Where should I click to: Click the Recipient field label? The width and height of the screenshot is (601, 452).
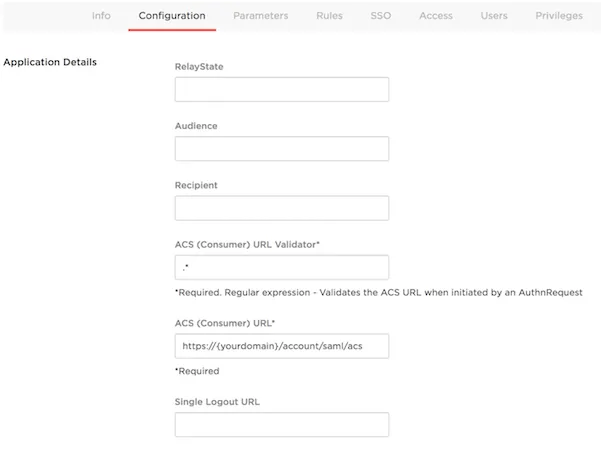point(196,185)
